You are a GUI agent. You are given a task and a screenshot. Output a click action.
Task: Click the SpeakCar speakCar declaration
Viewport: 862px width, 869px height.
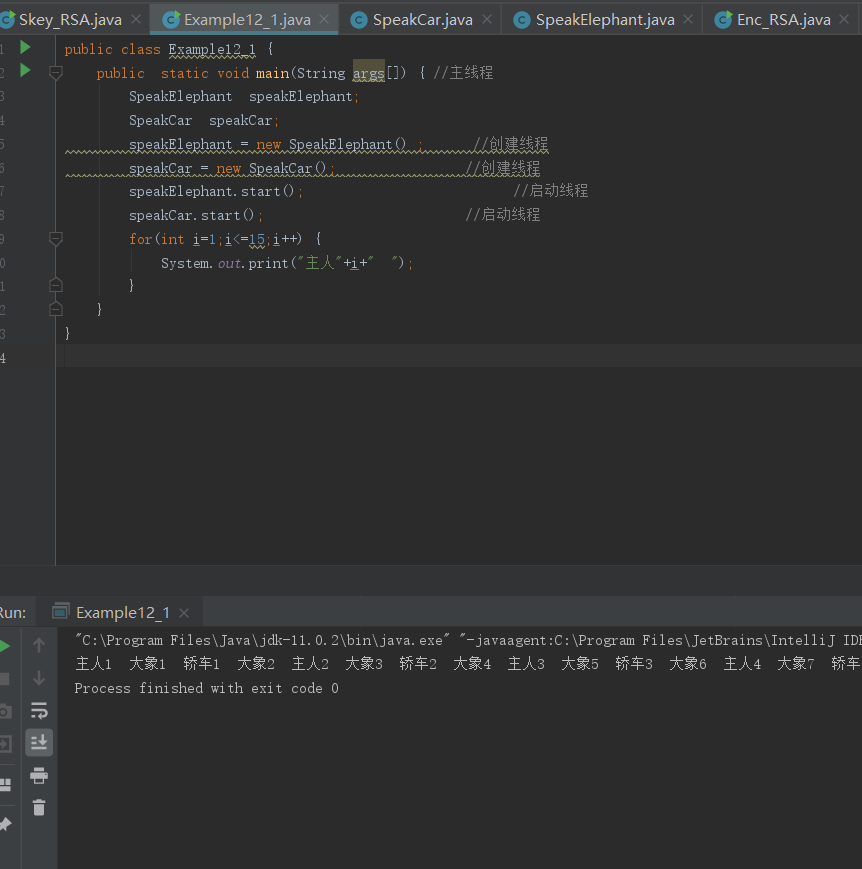tap(203, 120)
